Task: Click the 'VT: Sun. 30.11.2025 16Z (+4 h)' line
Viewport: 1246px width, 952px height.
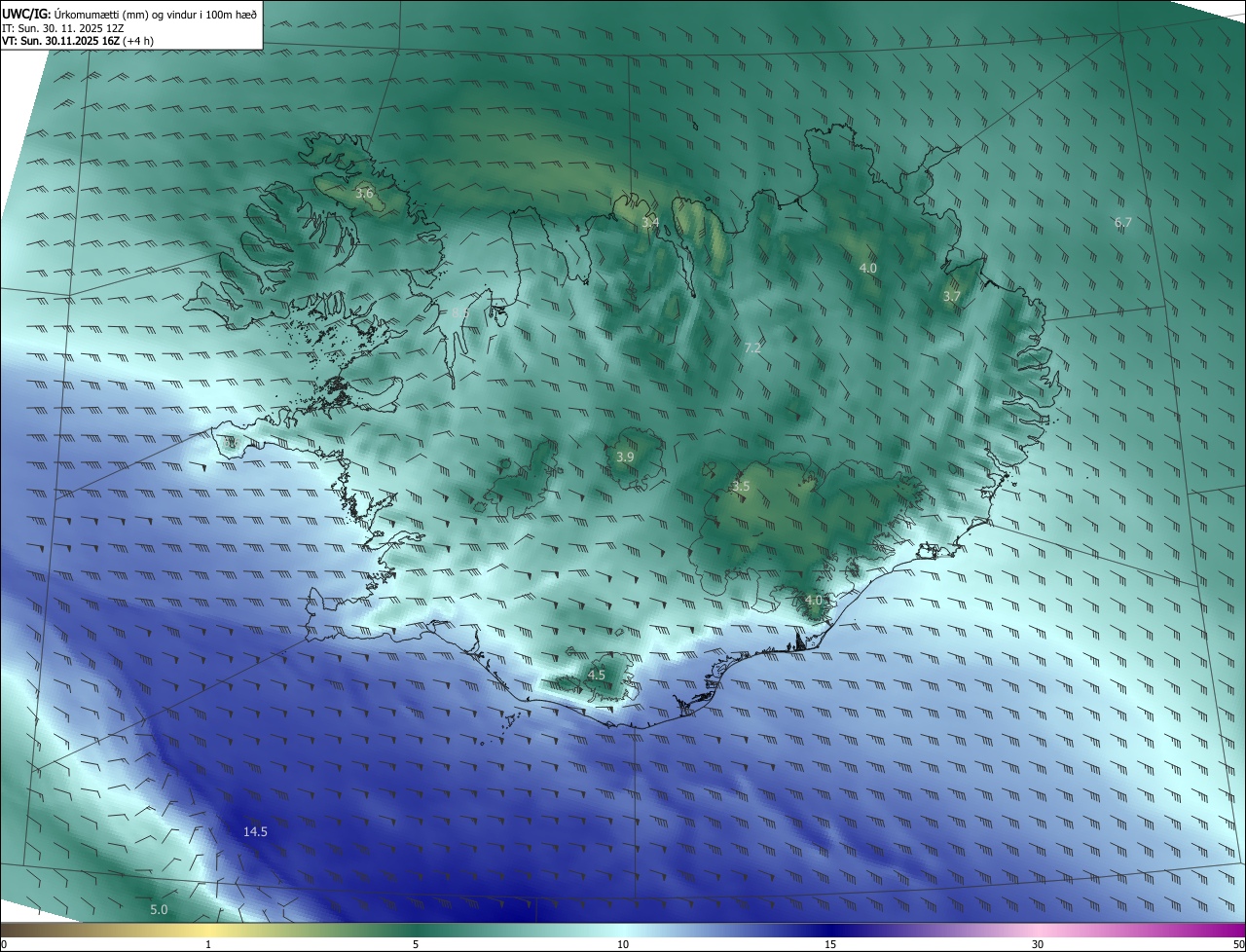Action: (78, 41)
